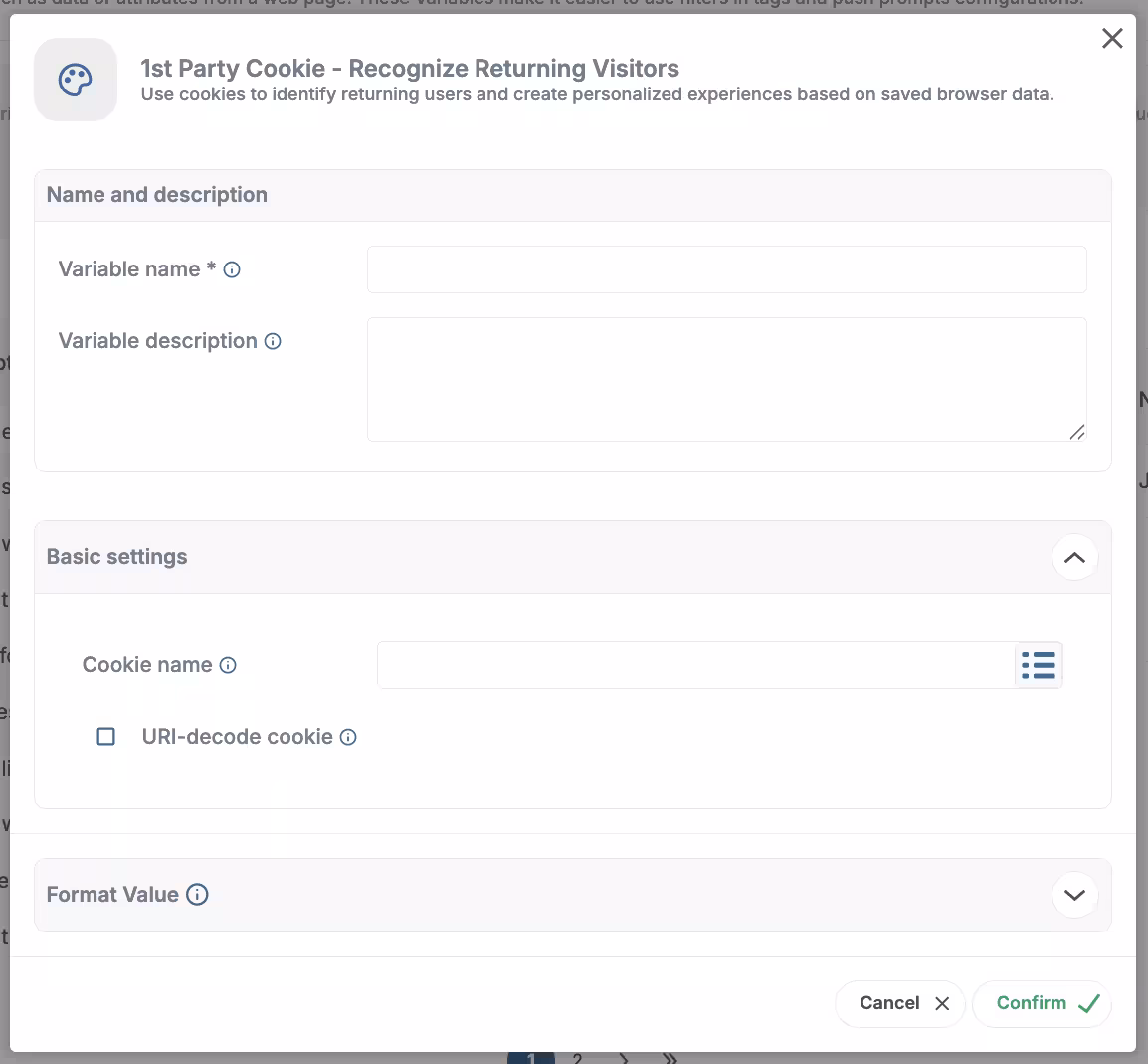This screenshot has height=1064, width=1148.
Task: Click the Basic settings header title
Action: point(117,557)
